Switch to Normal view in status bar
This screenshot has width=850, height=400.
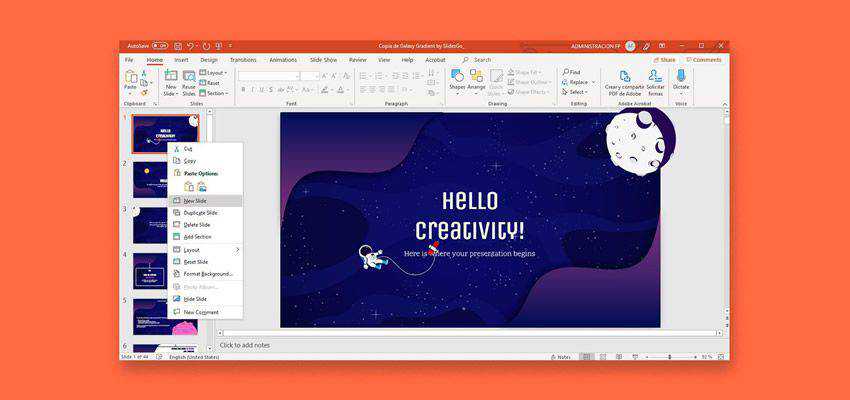click(x=587, y=357)
